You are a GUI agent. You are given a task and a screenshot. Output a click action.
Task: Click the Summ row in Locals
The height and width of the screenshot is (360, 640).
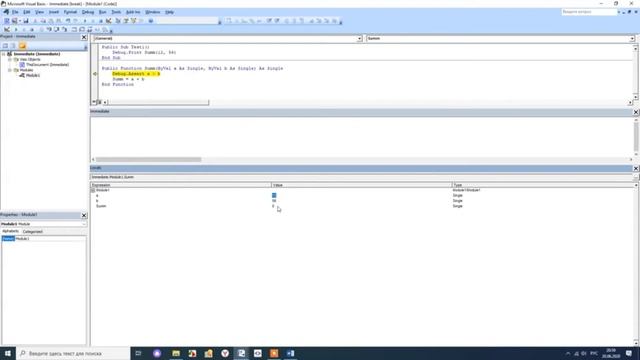tap(361, 206)
